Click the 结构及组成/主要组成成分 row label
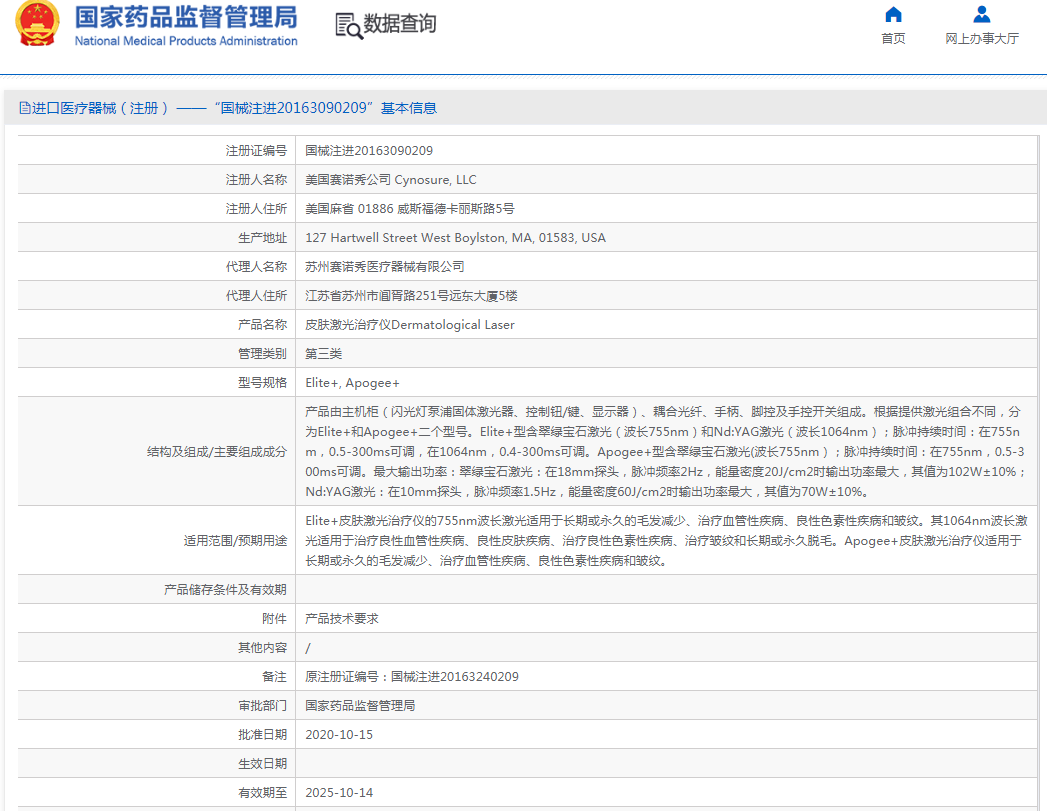Viewport: 1047px width, 811px height. (x=217, y=452)
